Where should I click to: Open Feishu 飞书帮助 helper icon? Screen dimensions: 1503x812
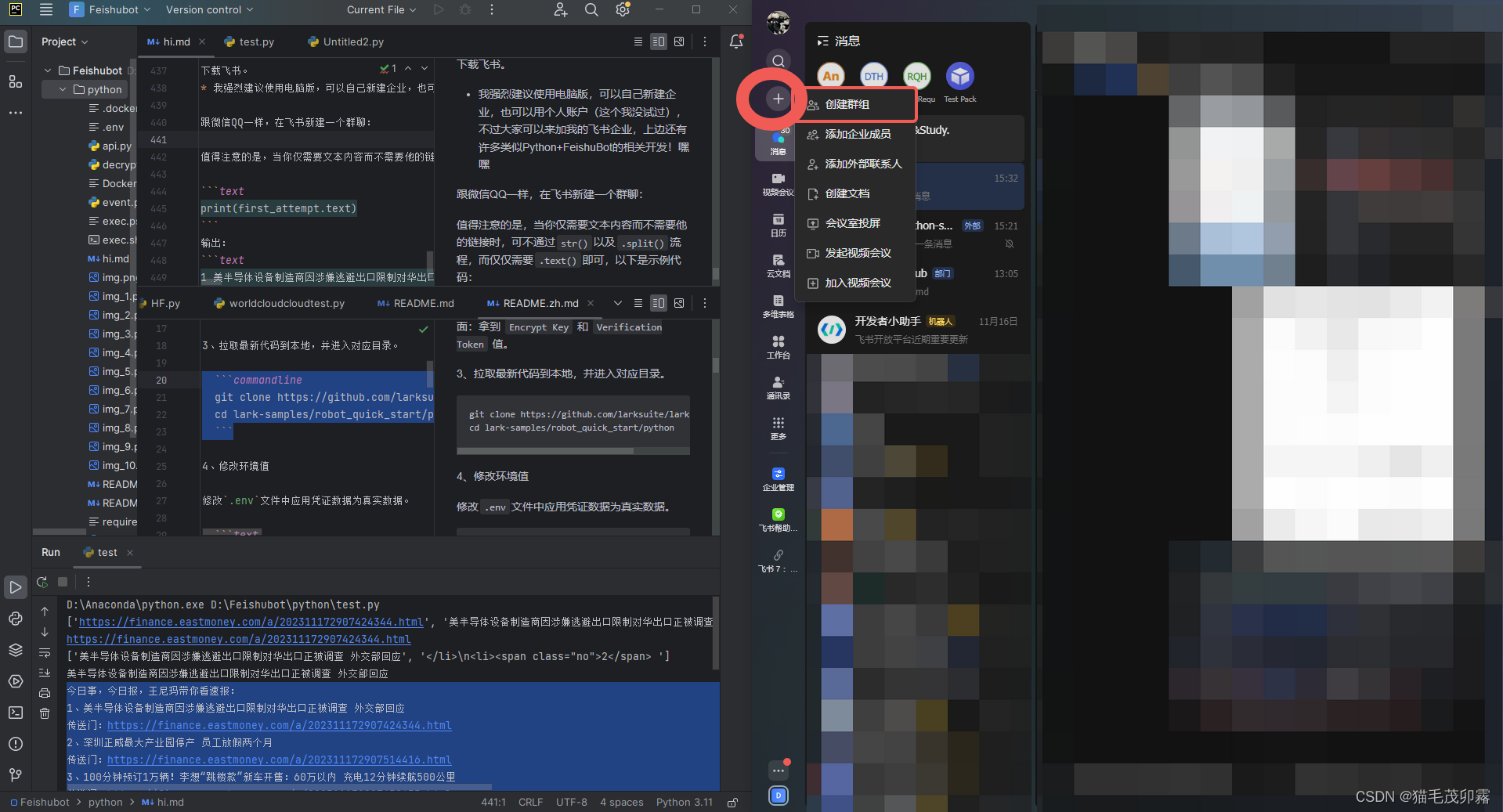(778, 520)
